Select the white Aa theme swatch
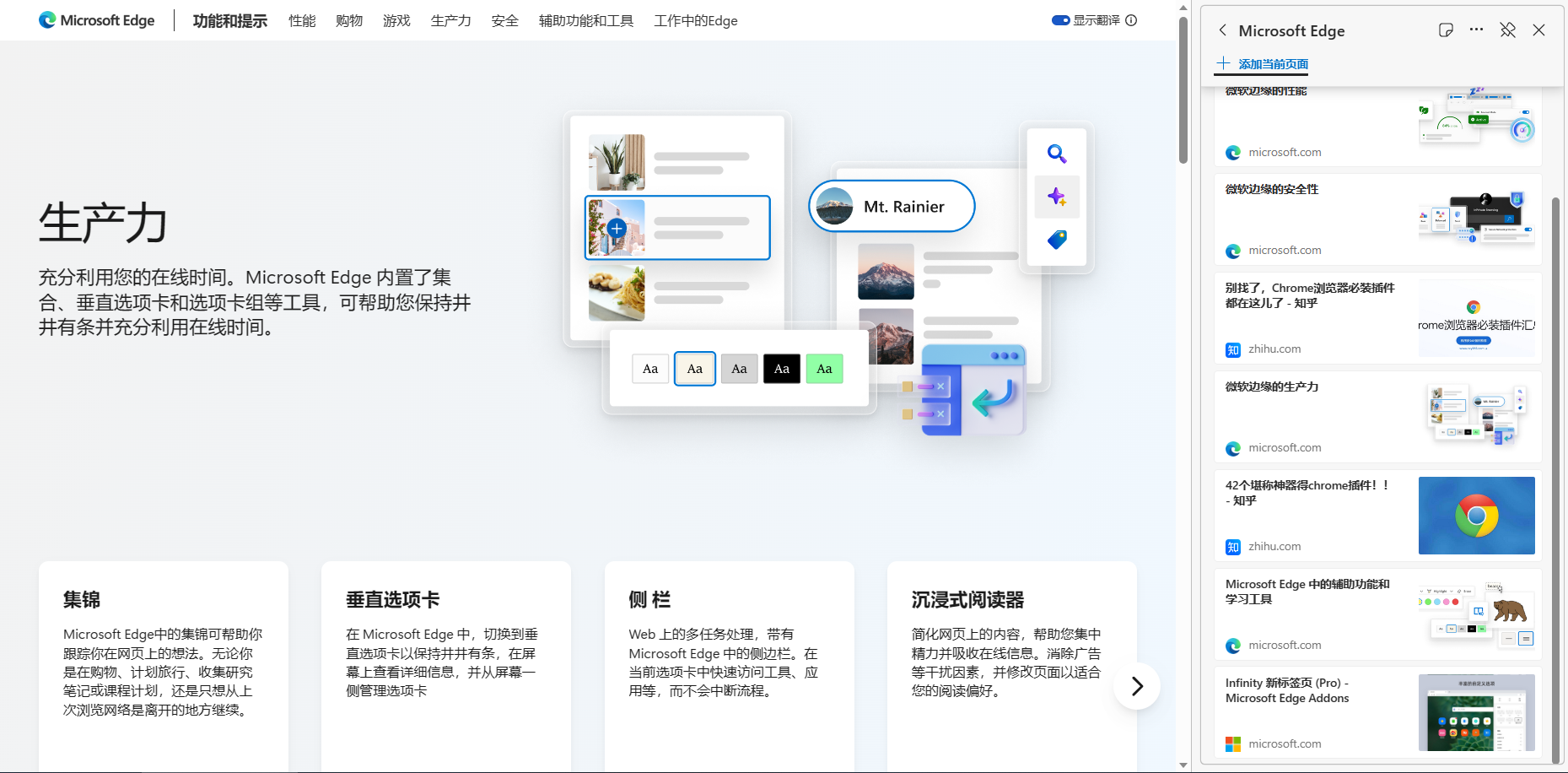The image size is (1568, 773). 650,369
